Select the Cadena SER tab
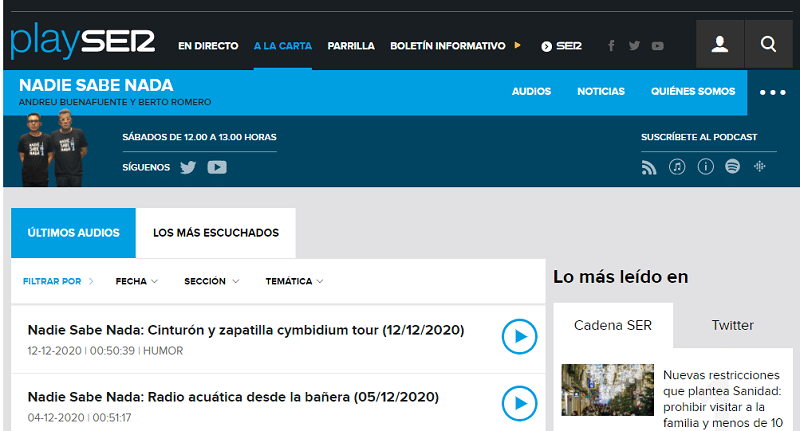 click(x=613, y=325)
